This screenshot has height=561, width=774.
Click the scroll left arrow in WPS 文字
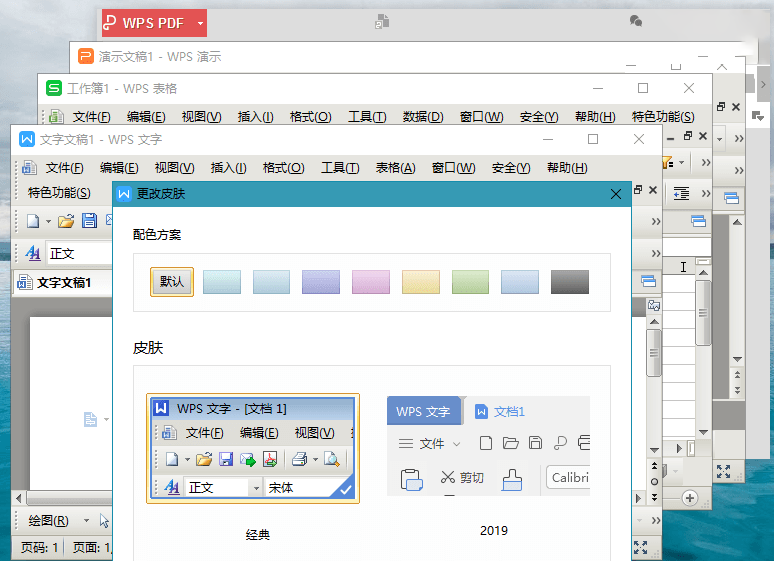point(19,498)
